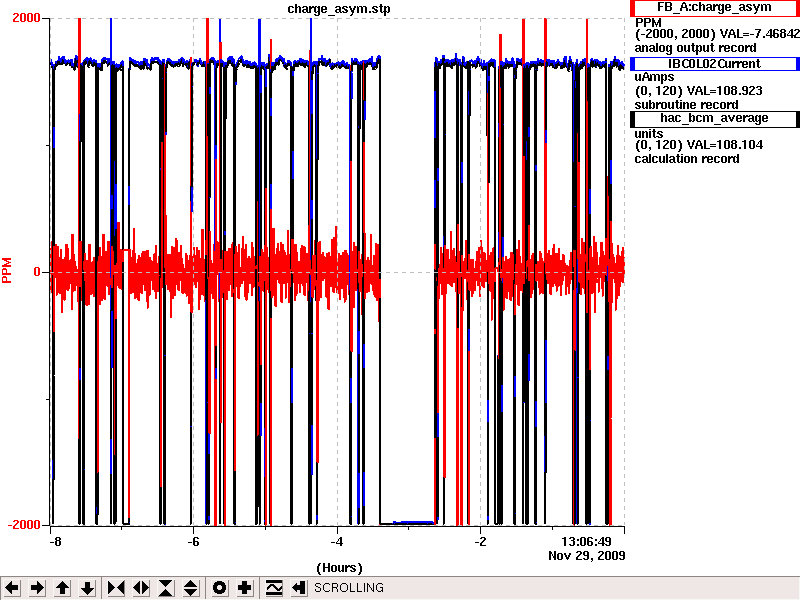The image size is (800, 600).
Task: Click the -8 hours tick label
Action: [x=55, y=541]
